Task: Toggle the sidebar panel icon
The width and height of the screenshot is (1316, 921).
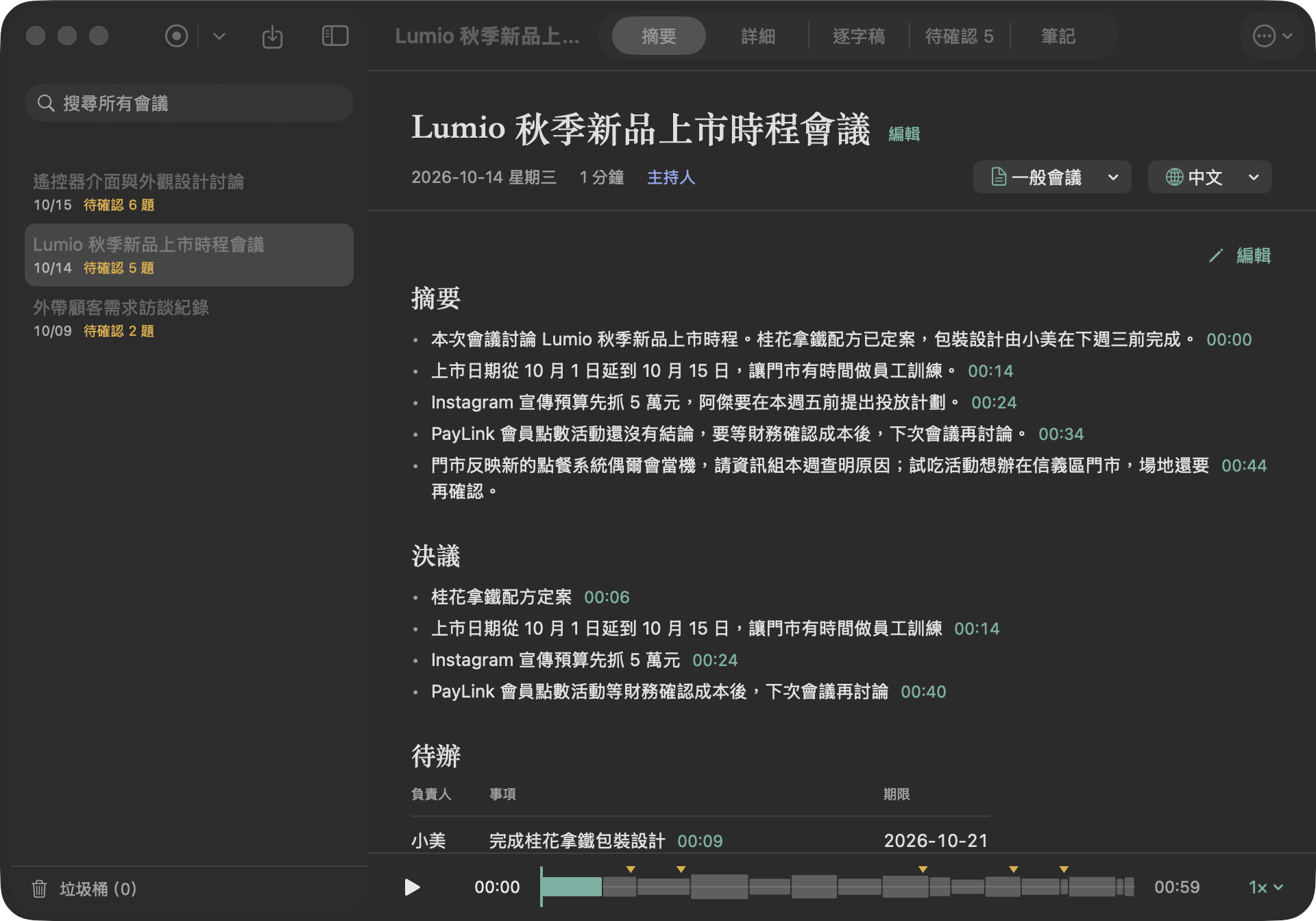Action: (335, 36)
